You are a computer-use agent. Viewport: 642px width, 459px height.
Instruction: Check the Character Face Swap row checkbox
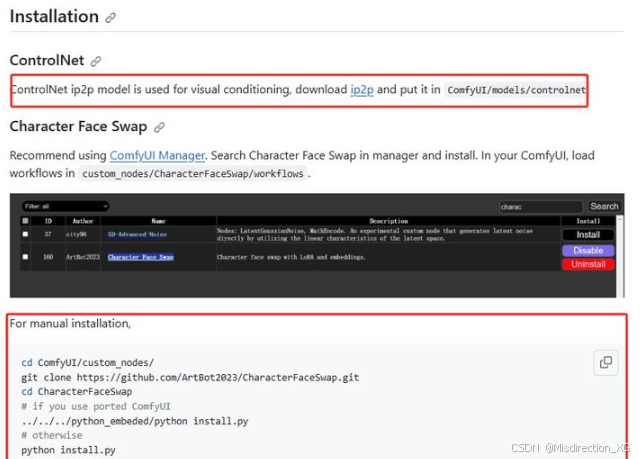point(25,257)
